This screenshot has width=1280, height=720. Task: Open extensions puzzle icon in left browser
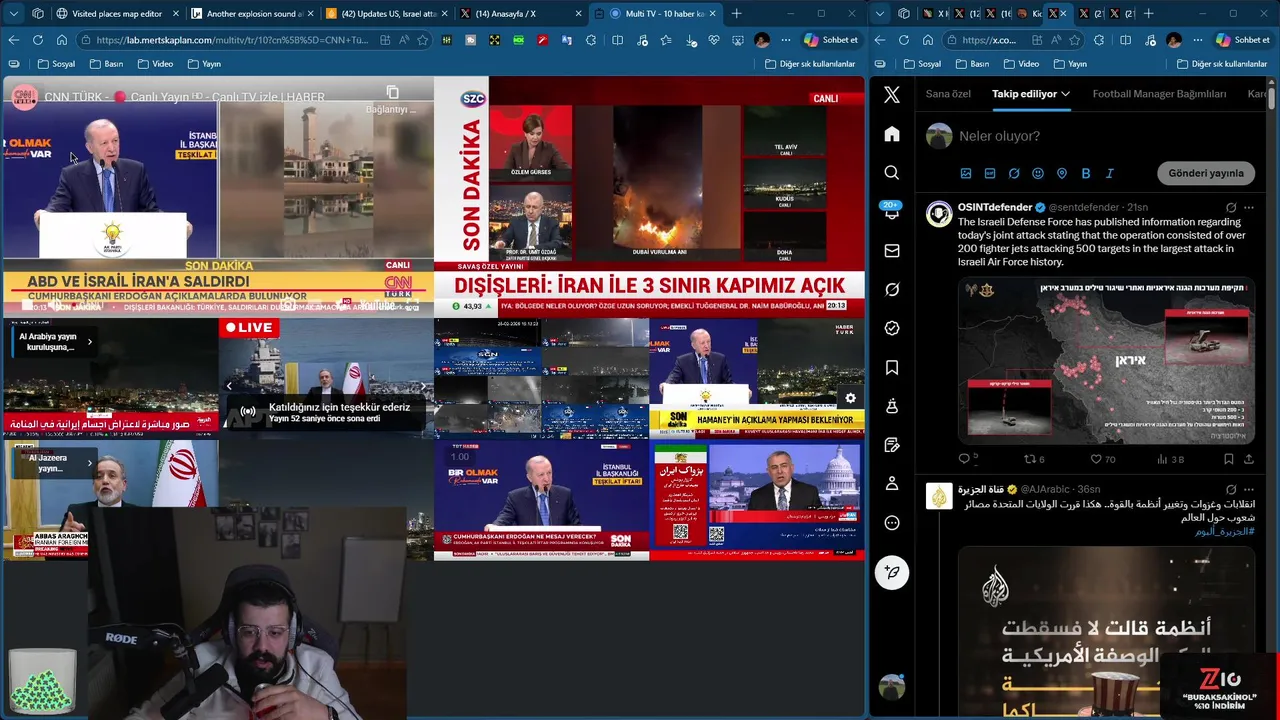pos(590,40)
